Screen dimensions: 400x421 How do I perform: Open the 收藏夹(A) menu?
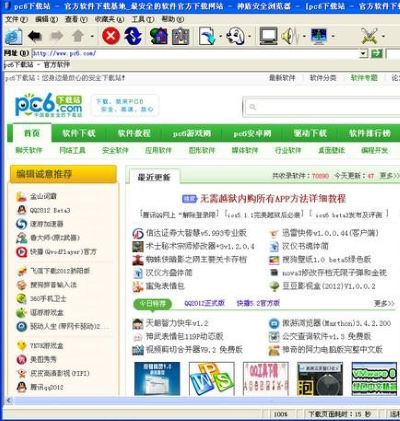[x=109, y=19]
